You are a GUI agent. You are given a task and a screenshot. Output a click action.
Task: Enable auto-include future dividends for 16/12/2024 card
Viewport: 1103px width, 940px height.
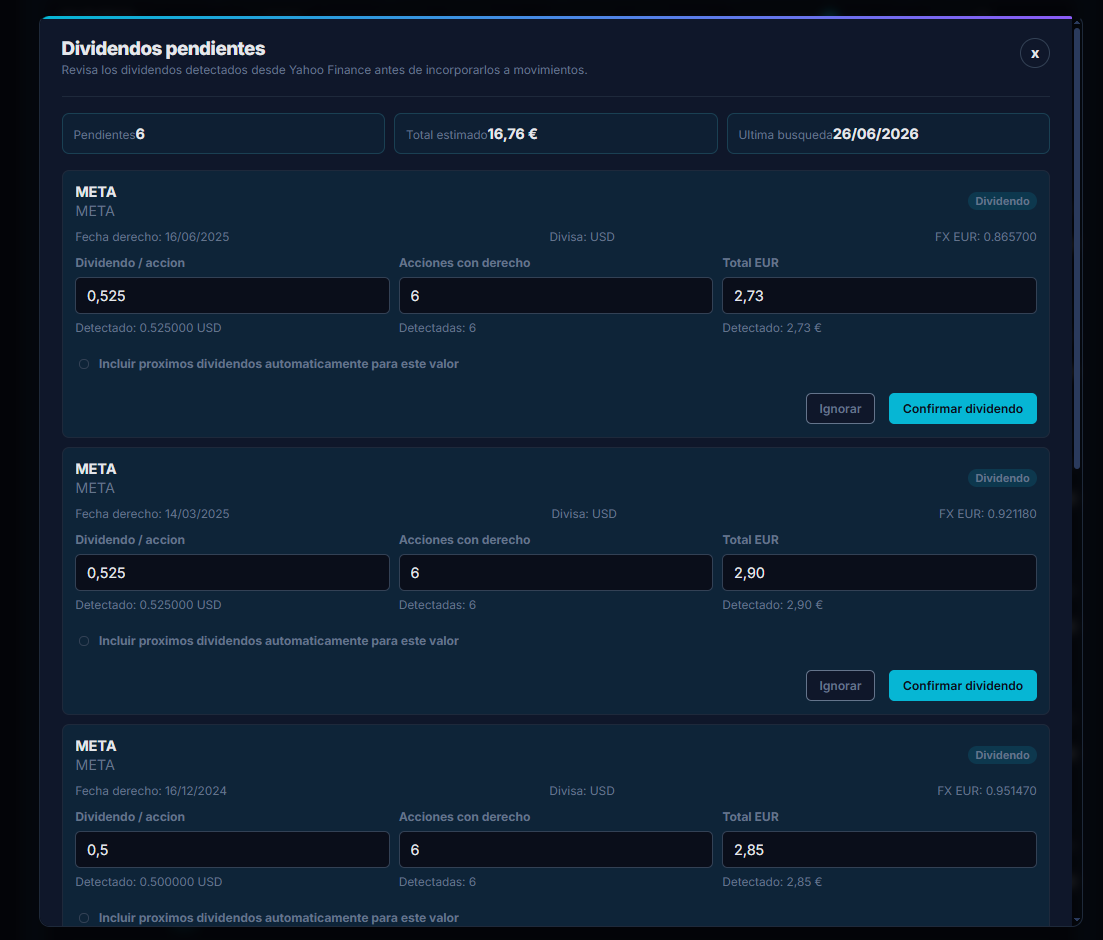tap(84, 918)
